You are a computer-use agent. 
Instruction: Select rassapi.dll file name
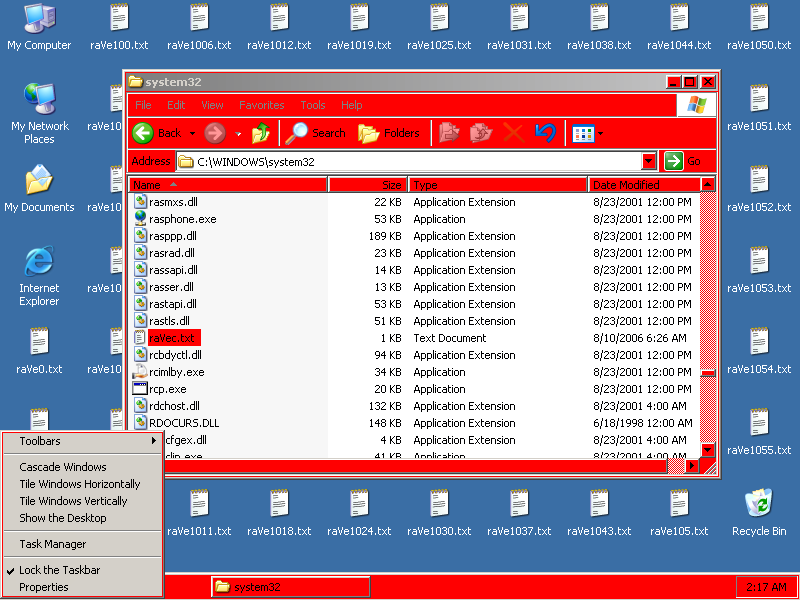pos(173,270)
